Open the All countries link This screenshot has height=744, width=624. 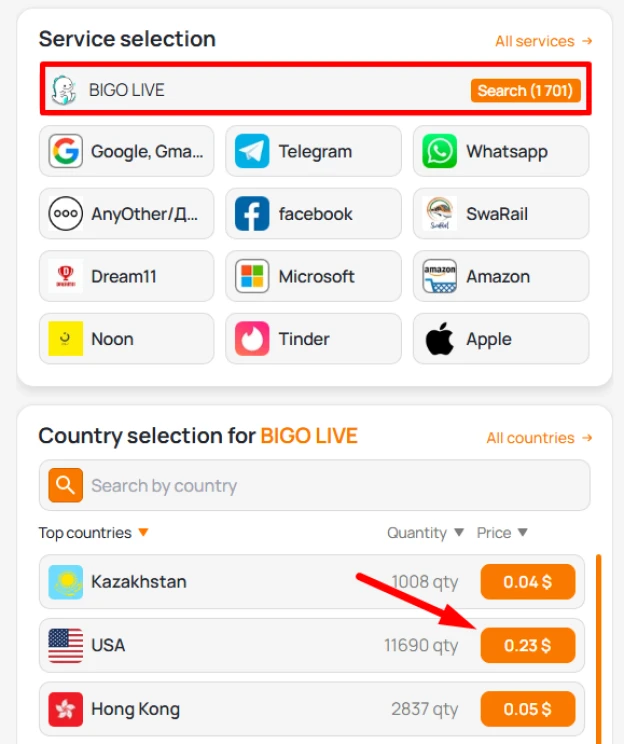tap(540, 437)
